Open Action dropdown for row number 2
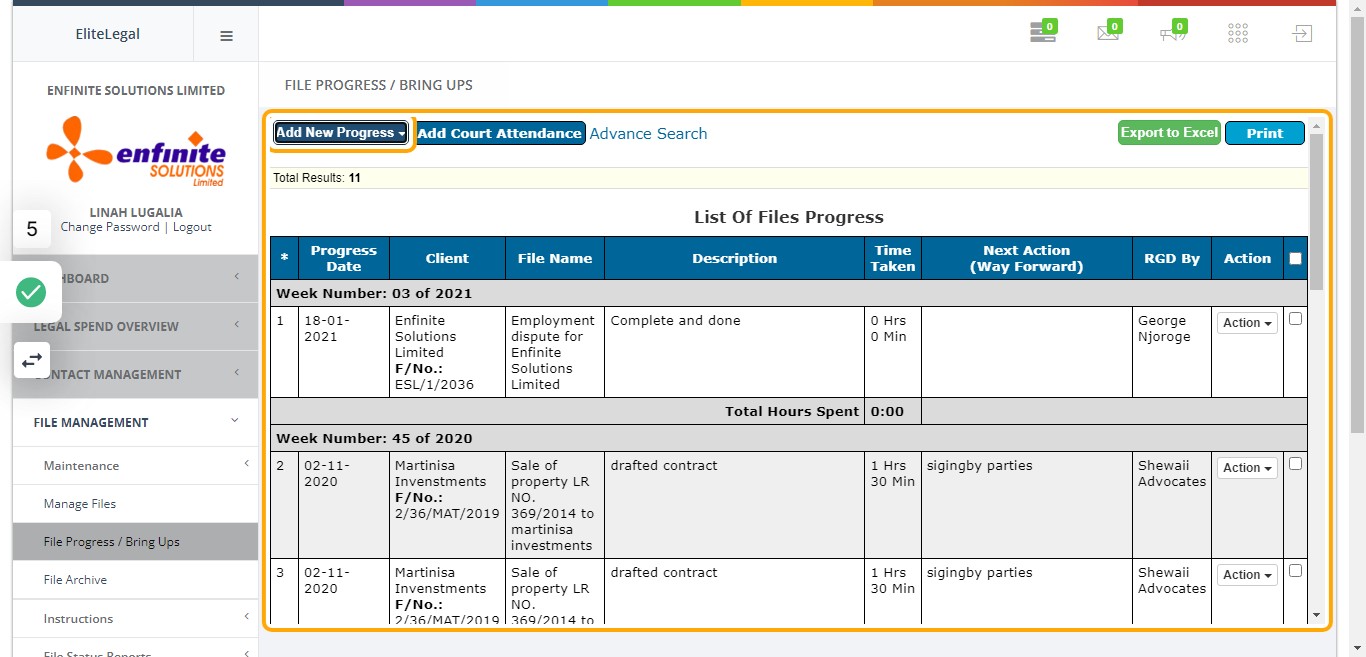Screen dimensions: 1366x657 [1247, 468]
